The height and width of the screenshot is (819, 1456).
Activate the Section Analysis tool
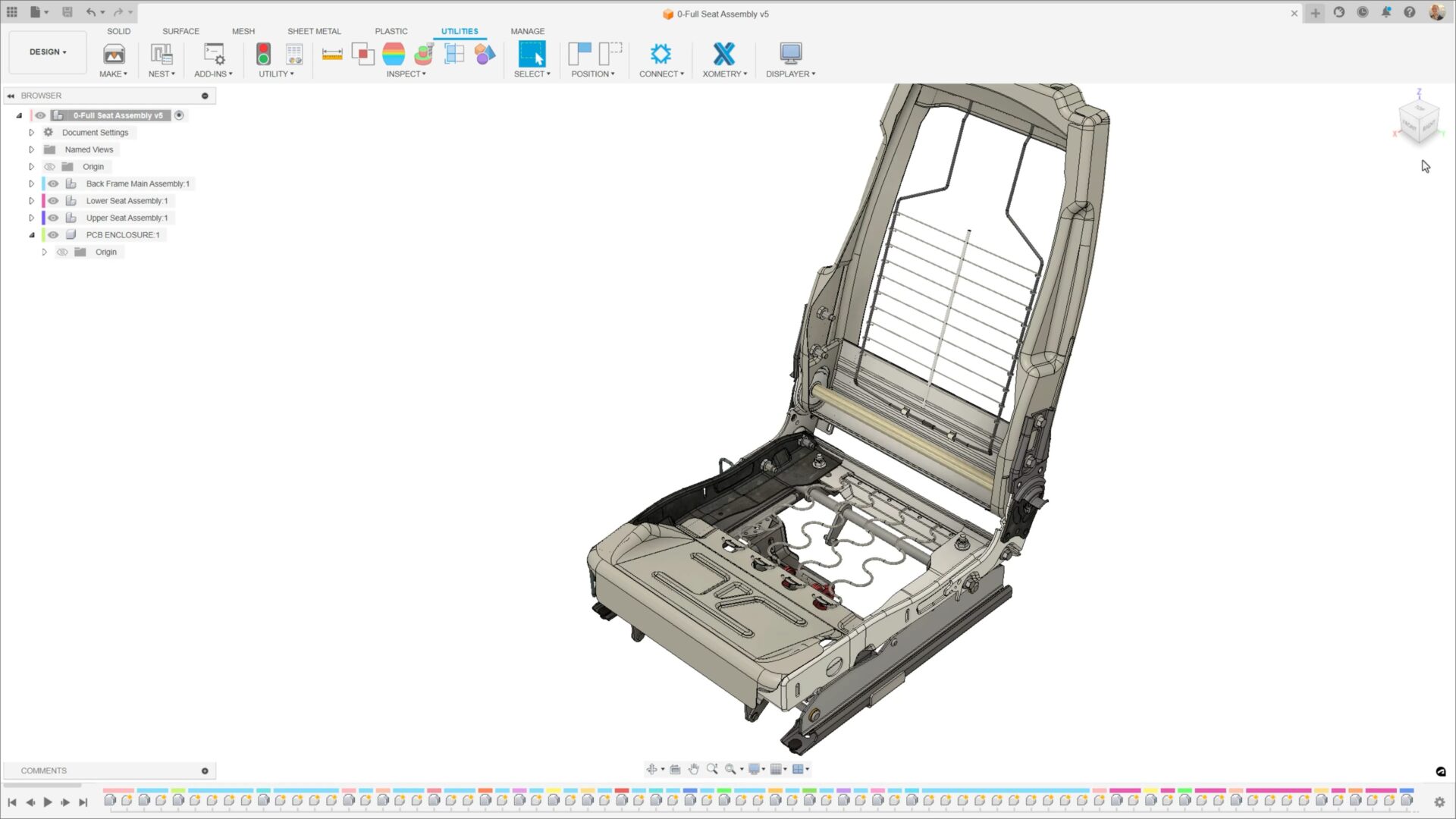point(453,53)
